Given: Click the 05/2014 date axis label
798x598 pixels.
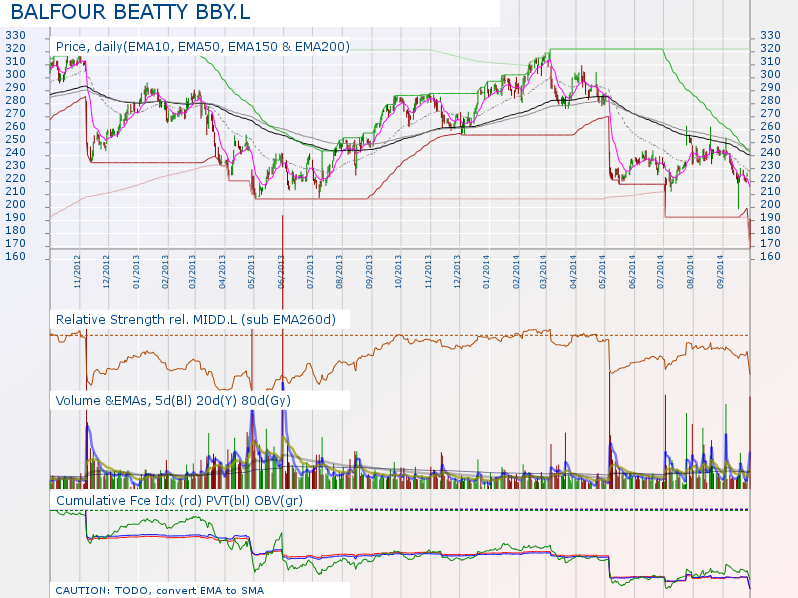Looking at the screenshot, I should (x=603, y=272).
